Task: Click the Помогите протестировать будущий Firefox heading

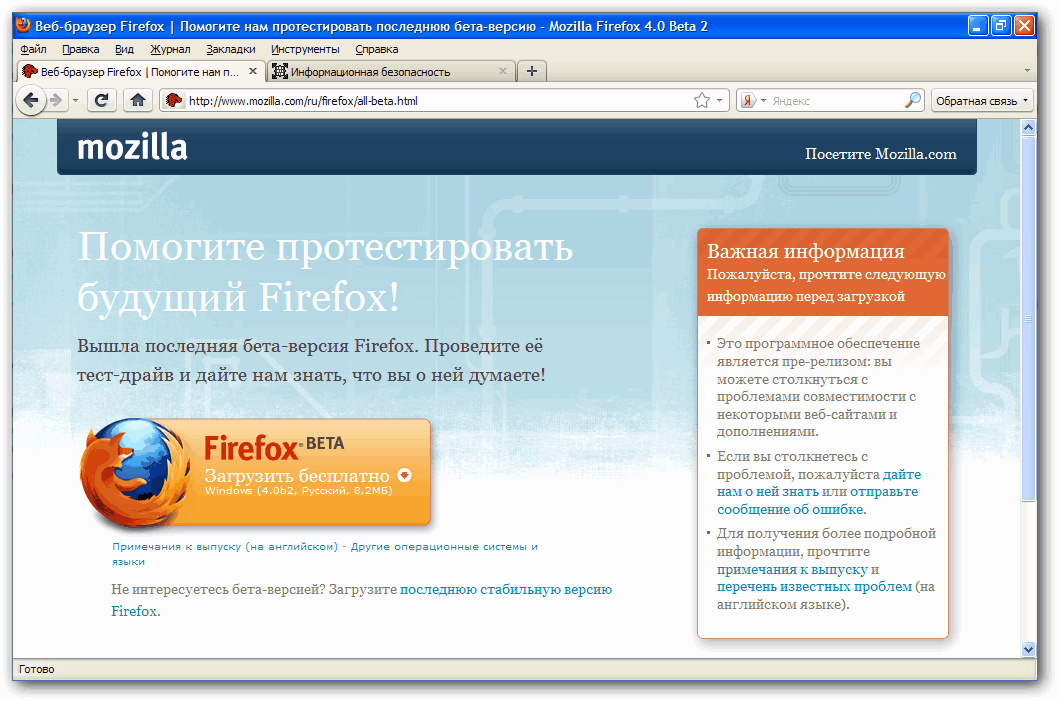Action: click(x=325, y=271)
